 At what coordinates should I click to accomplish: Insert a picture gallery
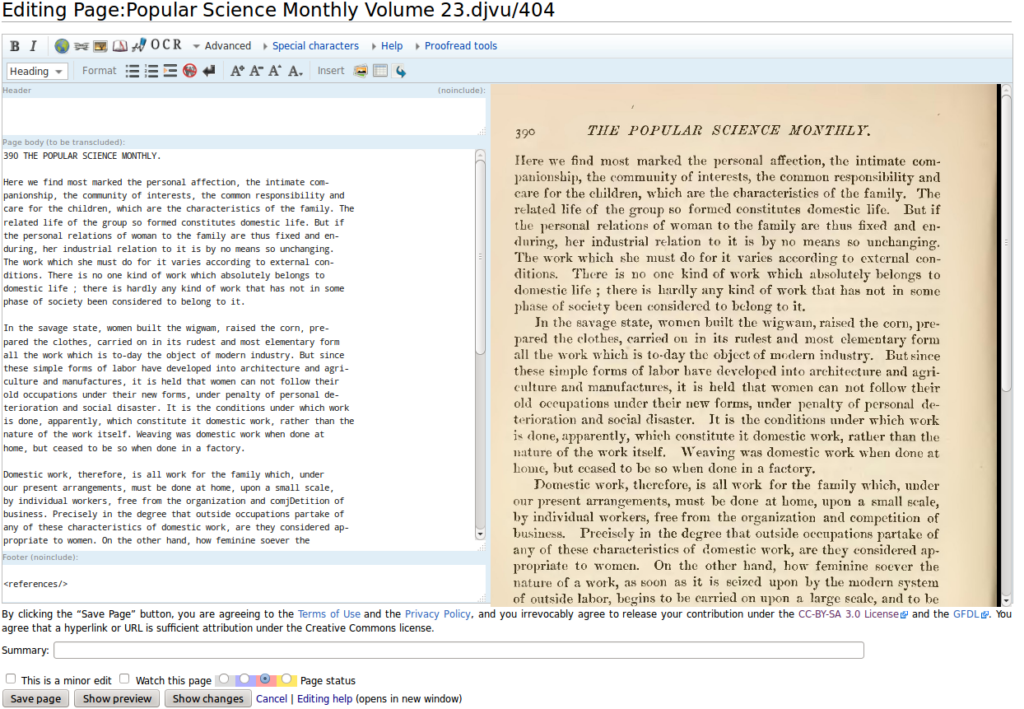pos(360,71)
